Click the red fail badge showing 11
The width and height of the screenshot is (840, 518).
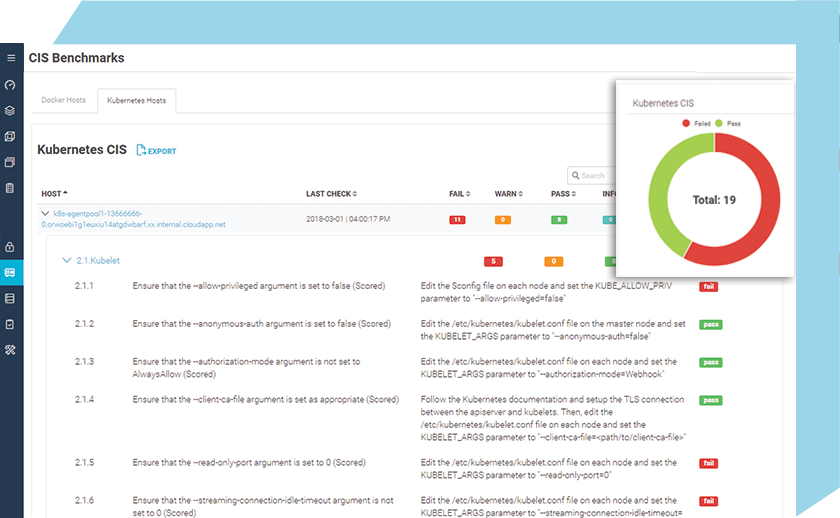(x=457, y=219)
